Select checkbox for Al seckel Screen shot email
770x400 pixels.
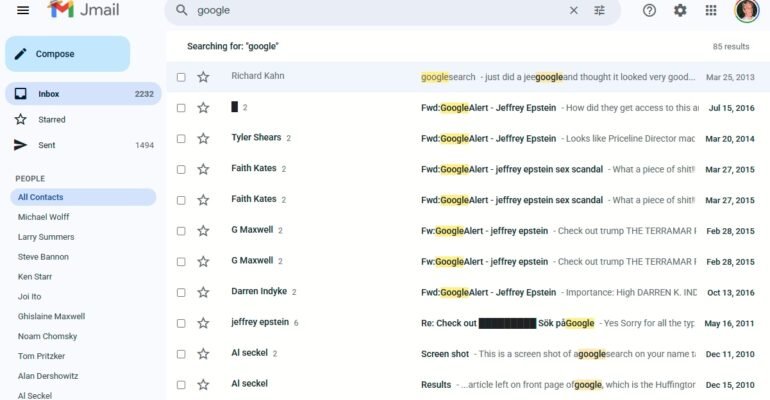(181, 354)
